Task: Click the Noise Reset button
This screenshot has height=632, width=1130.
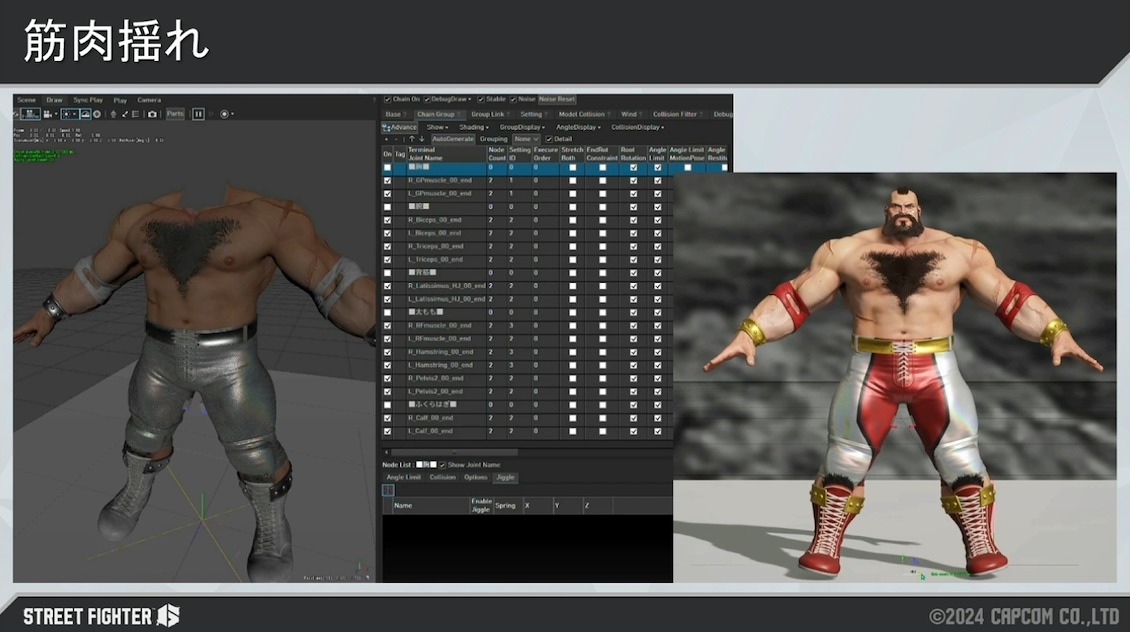Action: pyautogui.click(x=557, y=99)
